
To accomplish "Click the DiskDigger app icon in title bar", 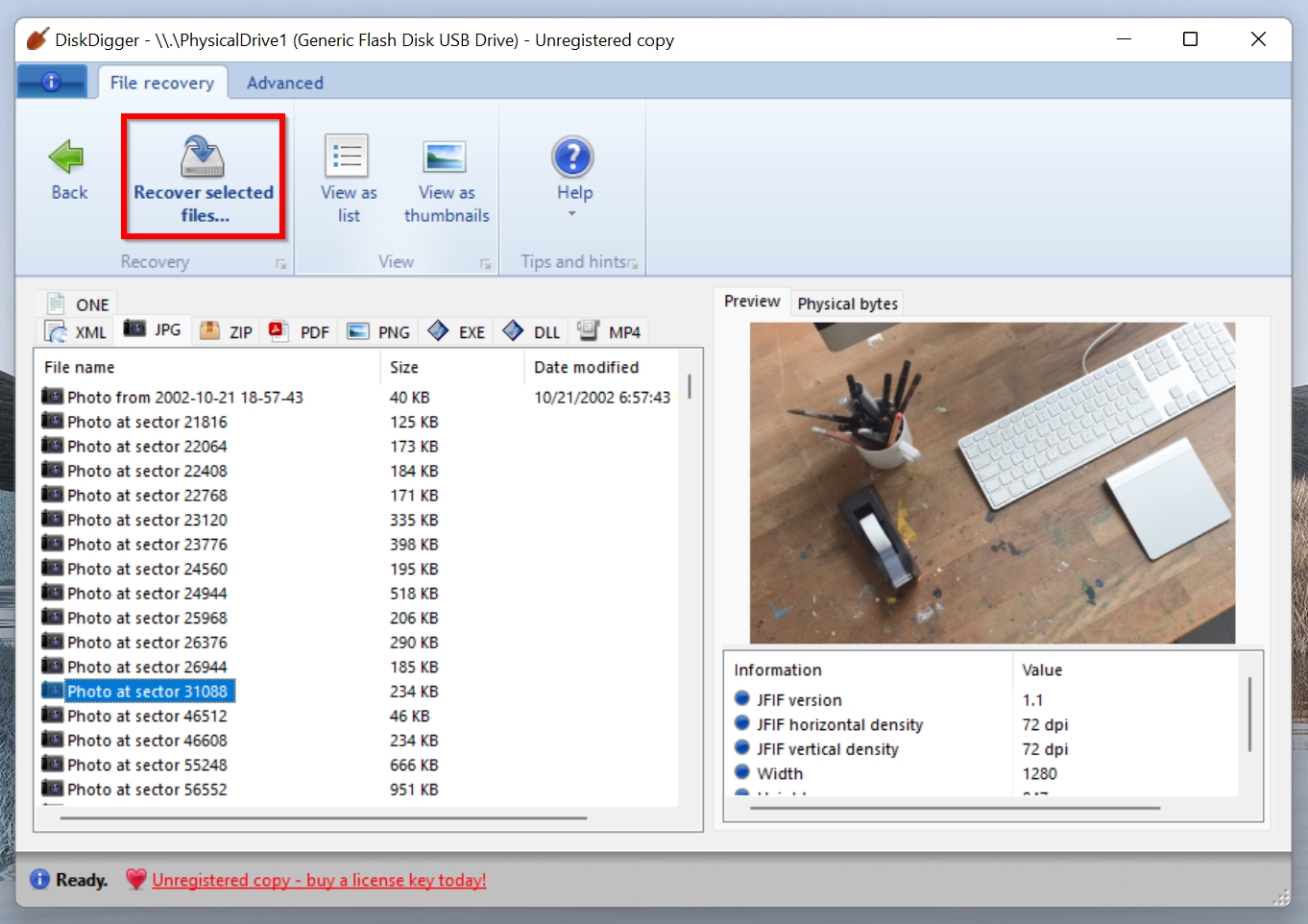I will [x=37, y=39].
